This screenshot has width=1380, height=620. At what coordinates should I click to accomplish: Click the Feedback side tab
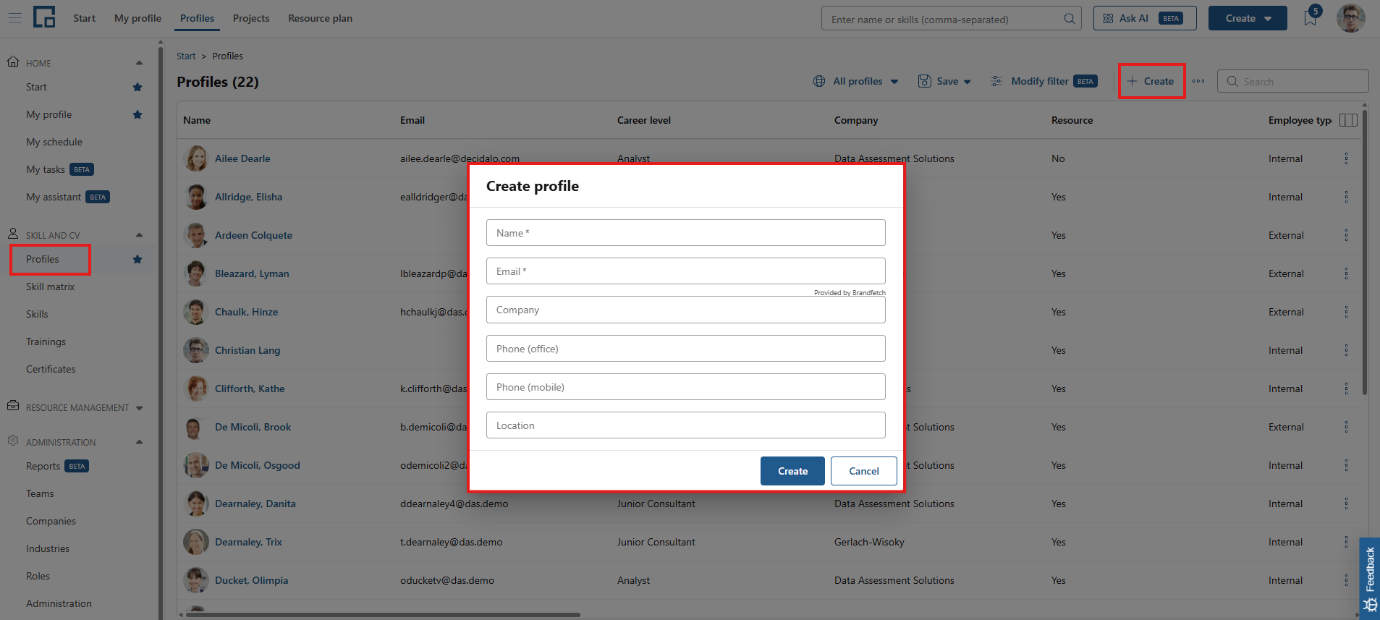pos(1369,579)
